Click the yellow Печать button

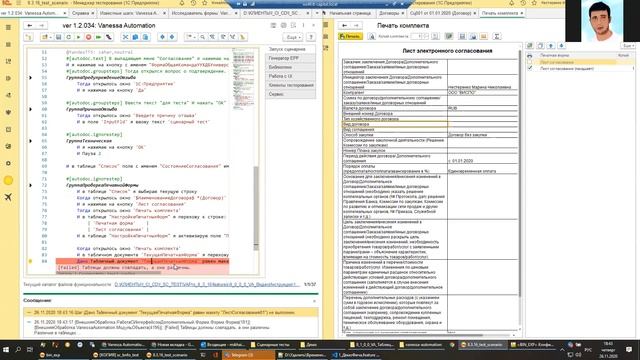351,36
